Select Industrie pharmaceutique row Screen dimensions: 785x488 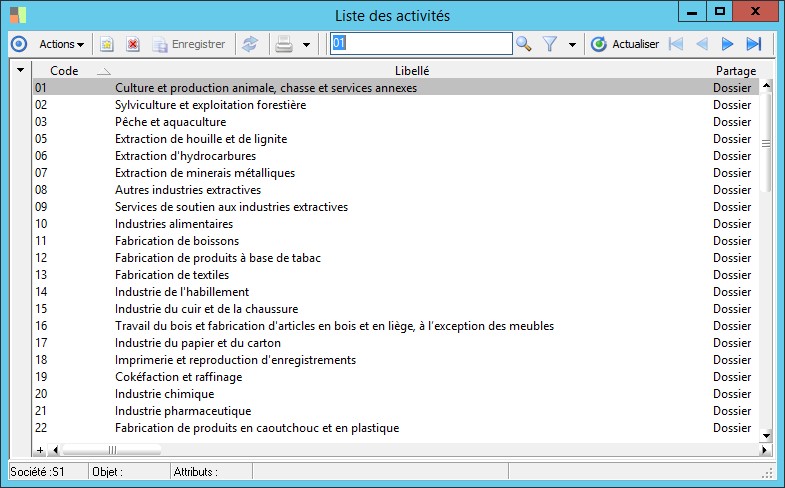[396, 411]
